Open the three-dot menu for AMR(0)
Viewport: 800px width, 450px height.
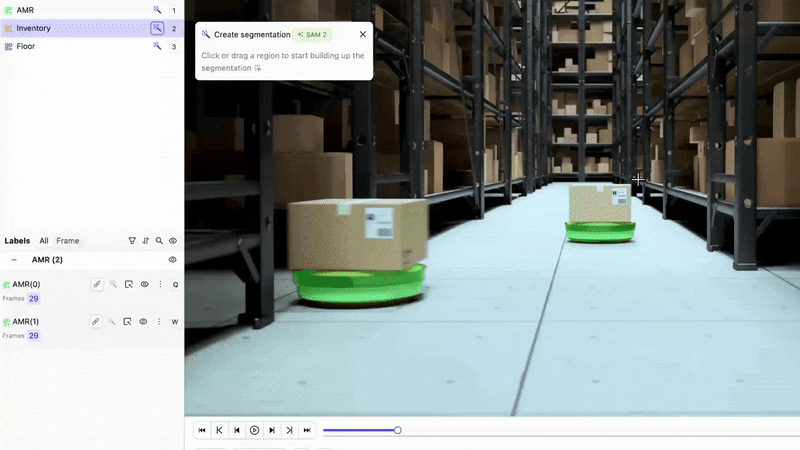pyautogui.click(x=160, y=284)
